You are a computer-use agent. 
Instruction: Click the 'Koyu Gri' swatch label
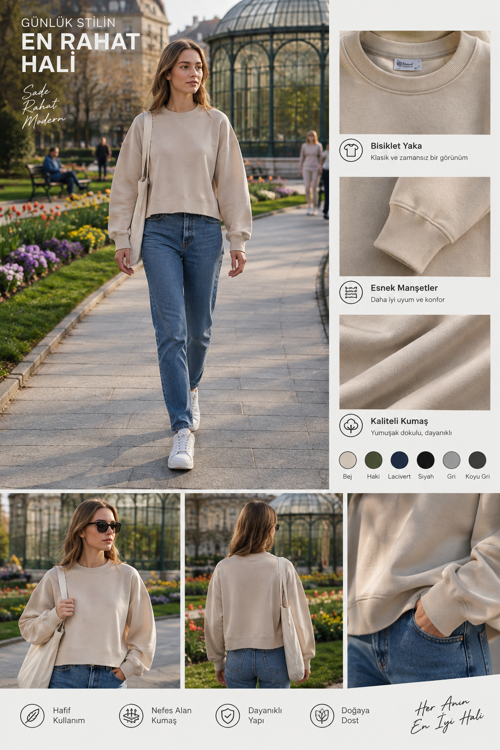click(x=478, y=476)
